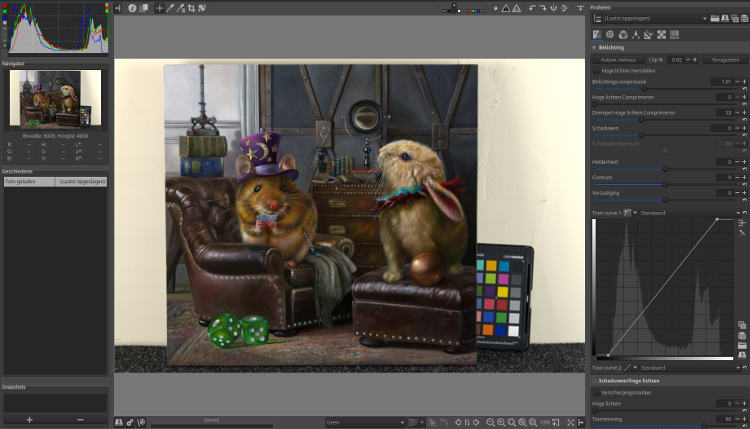Remove the selected snapshot
Screen dimensions: 750x429
[x=80, y=419]
